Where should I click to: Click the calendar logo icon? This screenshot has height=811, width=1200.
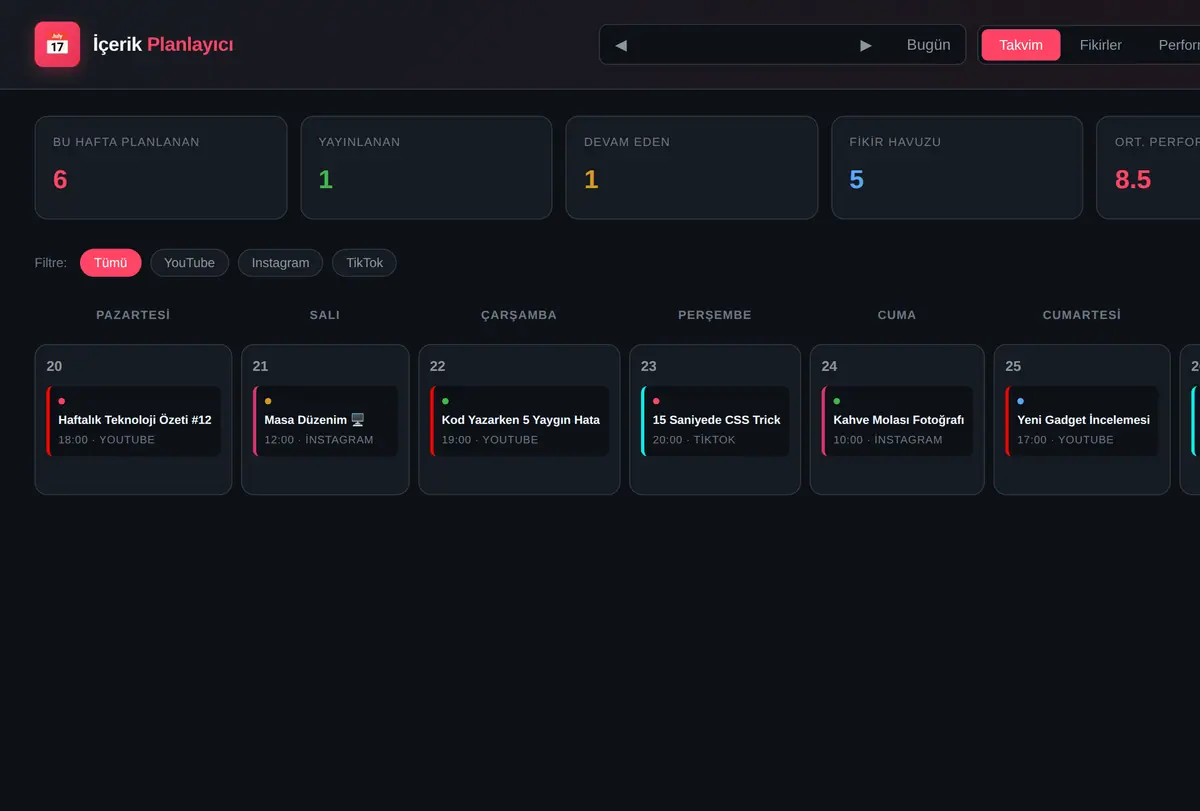[57, 44]
